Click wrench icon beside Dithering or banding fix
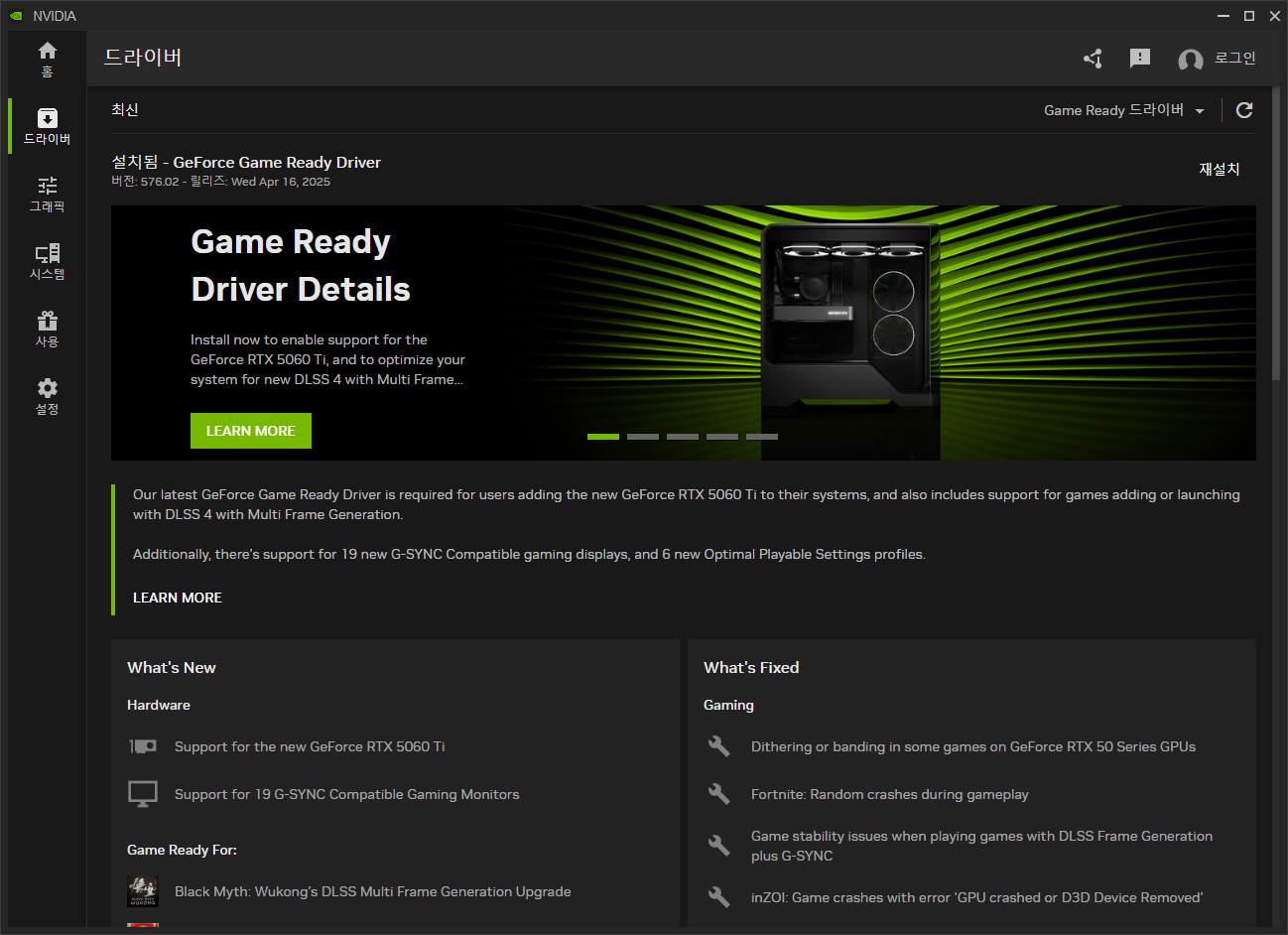The width and height of the screenshot is (1288, 935). (x=719, y=746)
